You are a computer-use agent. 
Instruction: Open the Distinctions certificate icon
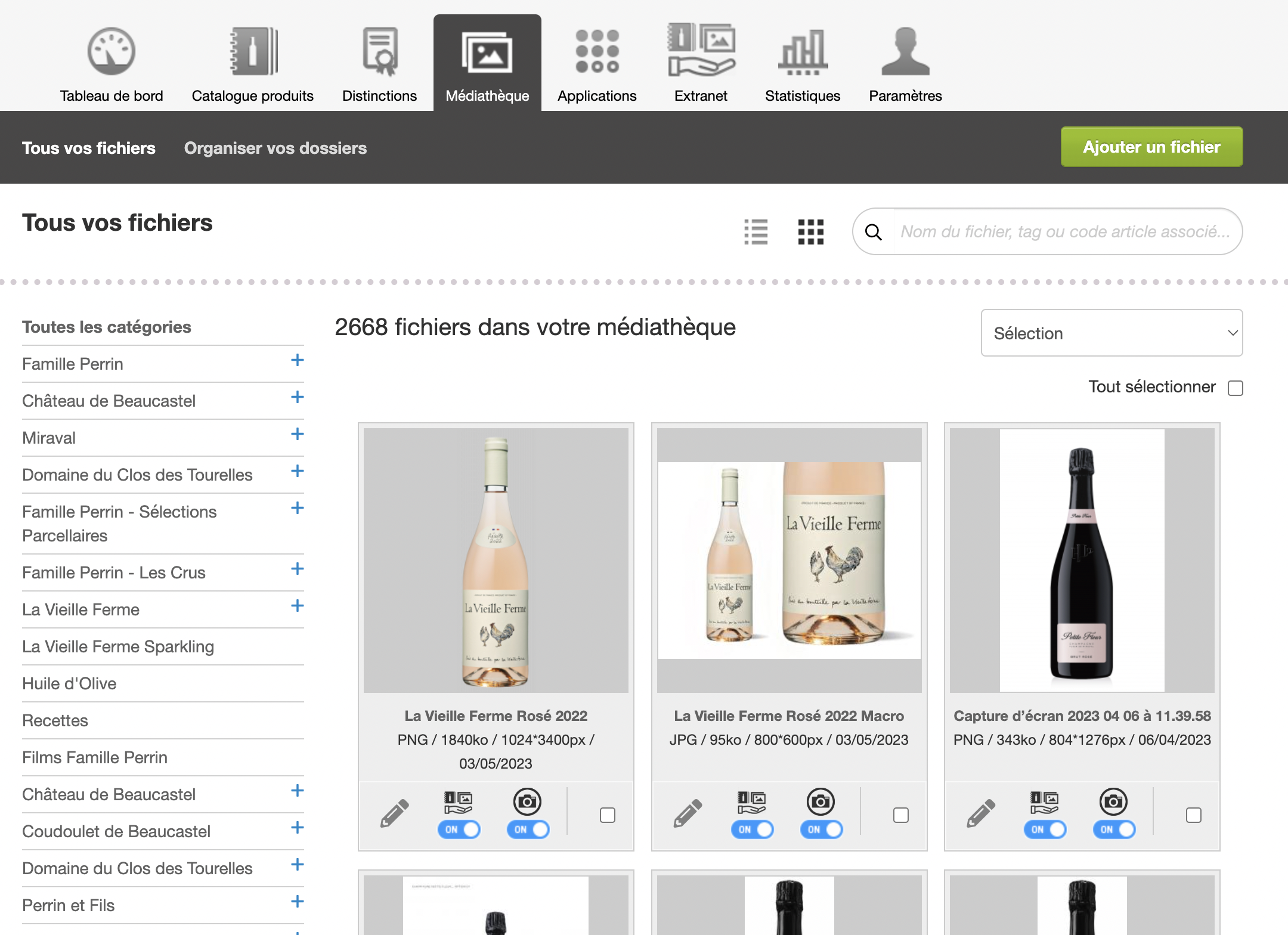(380, 51)
